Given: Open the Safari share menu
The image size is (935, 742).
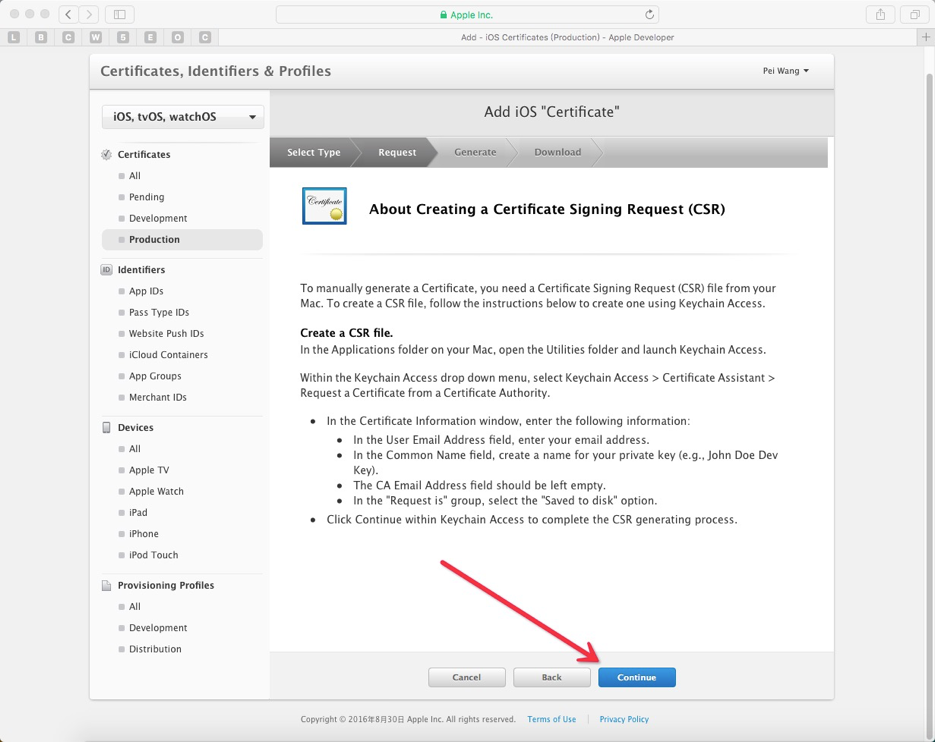Looking at the screenshot, I should pyautogui.click(x=880, y=14).
